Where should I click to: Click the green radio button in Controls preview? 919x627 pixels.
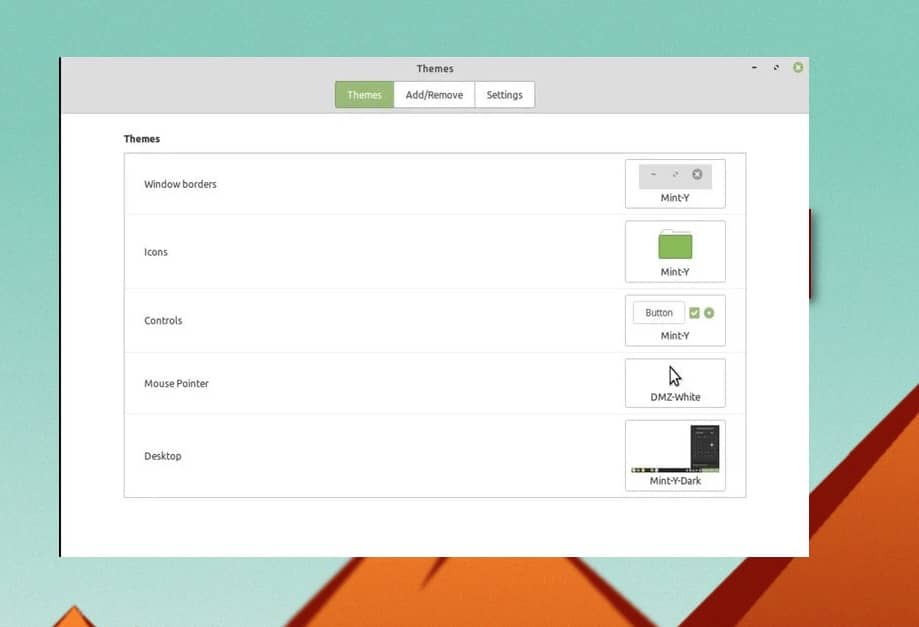709,313
